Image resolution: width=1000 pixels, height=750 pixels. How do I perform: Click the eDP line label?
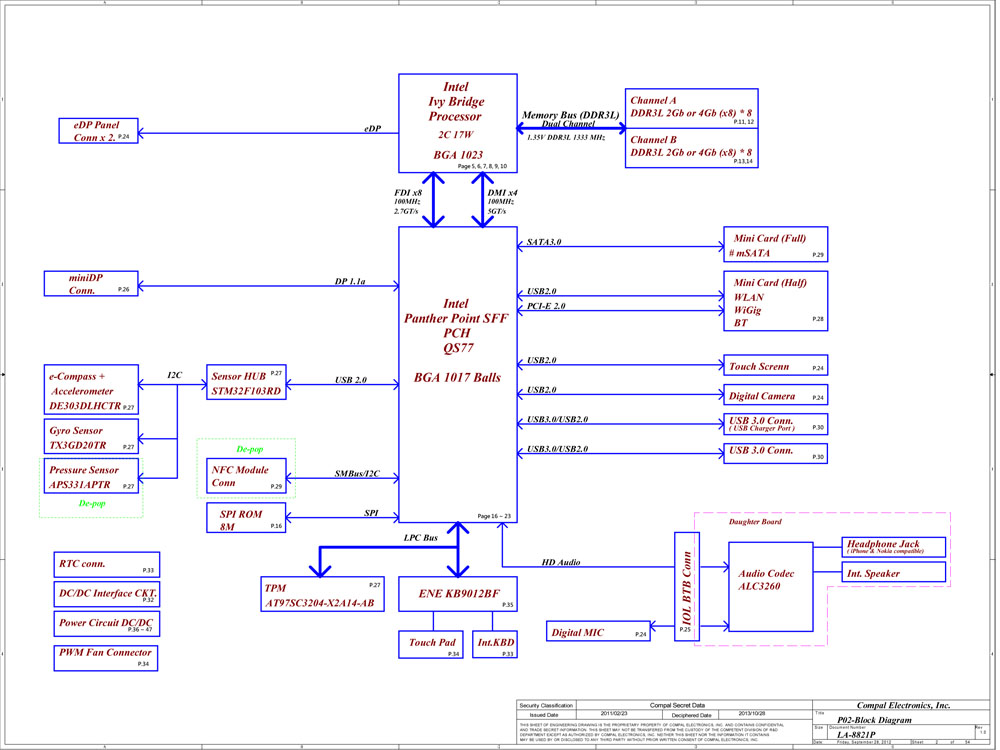(374, 129)
